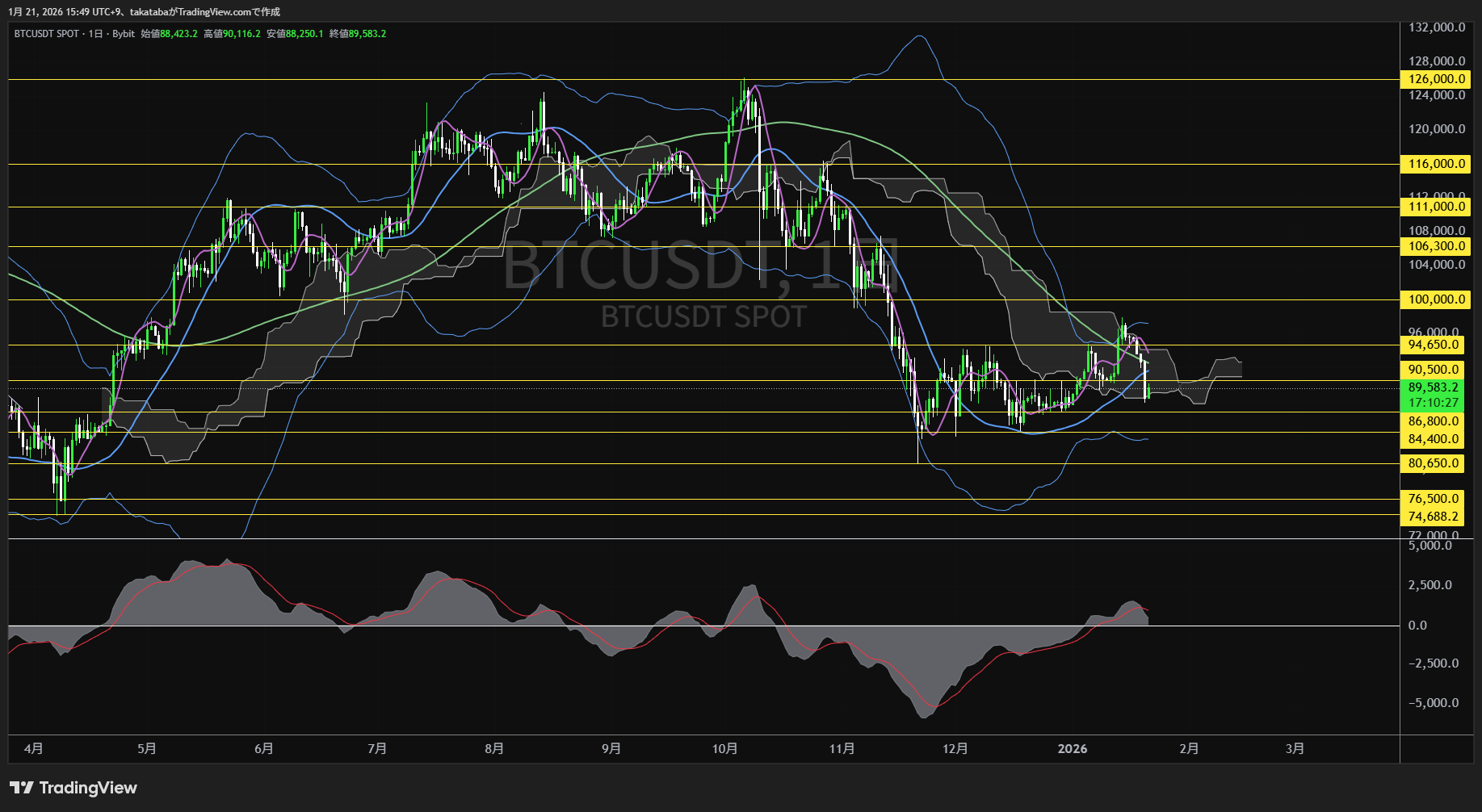The image size is (1482, 812).
Task: Select the BTCUSDT watermark text
Action: (x=620, y=262)
